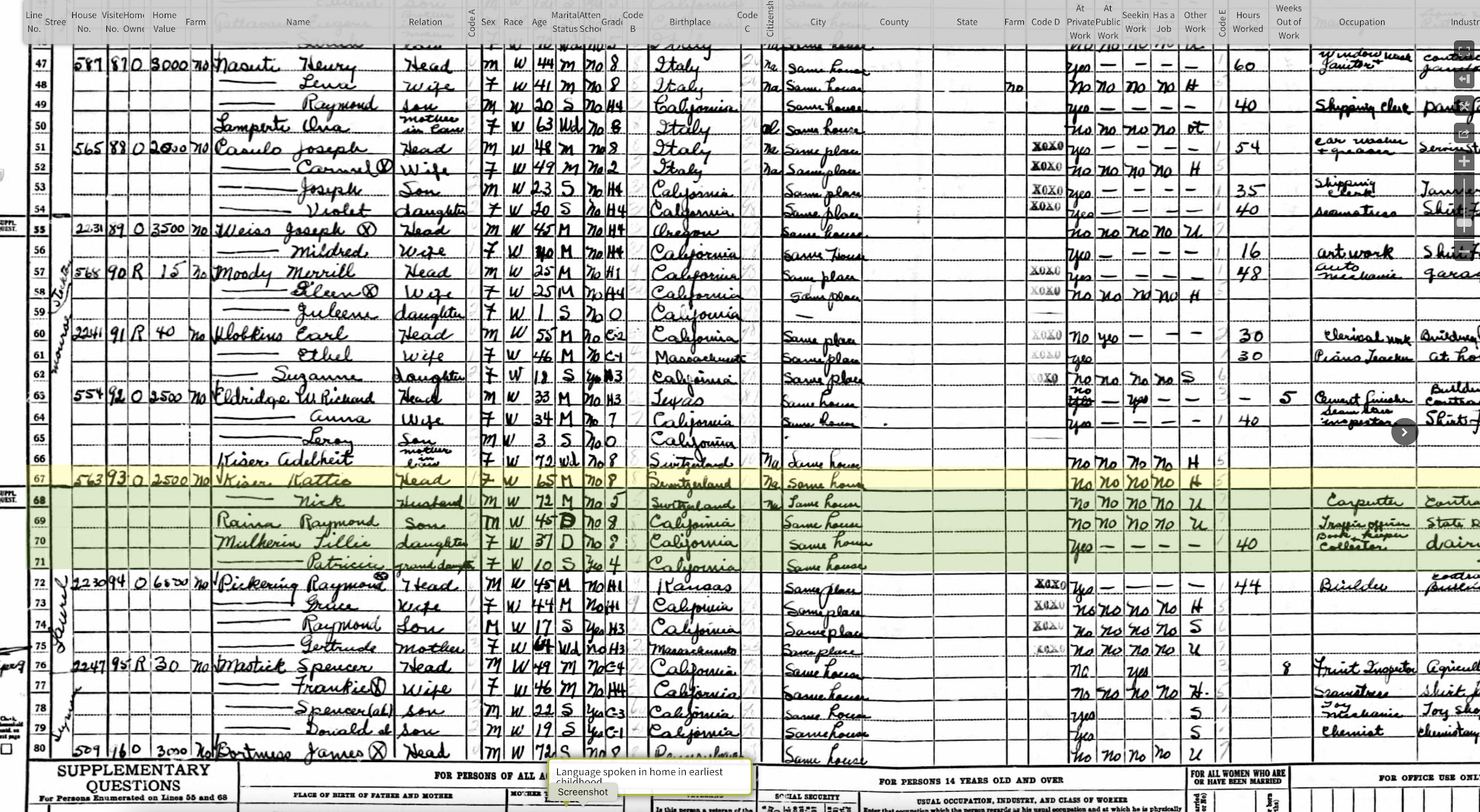Zoom in with the plus button
1480x812 pixels.
1464,161
